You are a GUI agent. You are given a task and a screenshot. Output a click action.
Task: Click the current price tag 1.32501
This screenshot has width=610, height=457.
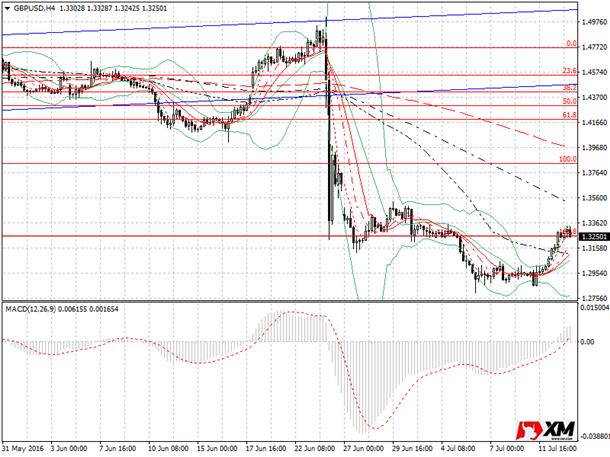coord(593,237)
